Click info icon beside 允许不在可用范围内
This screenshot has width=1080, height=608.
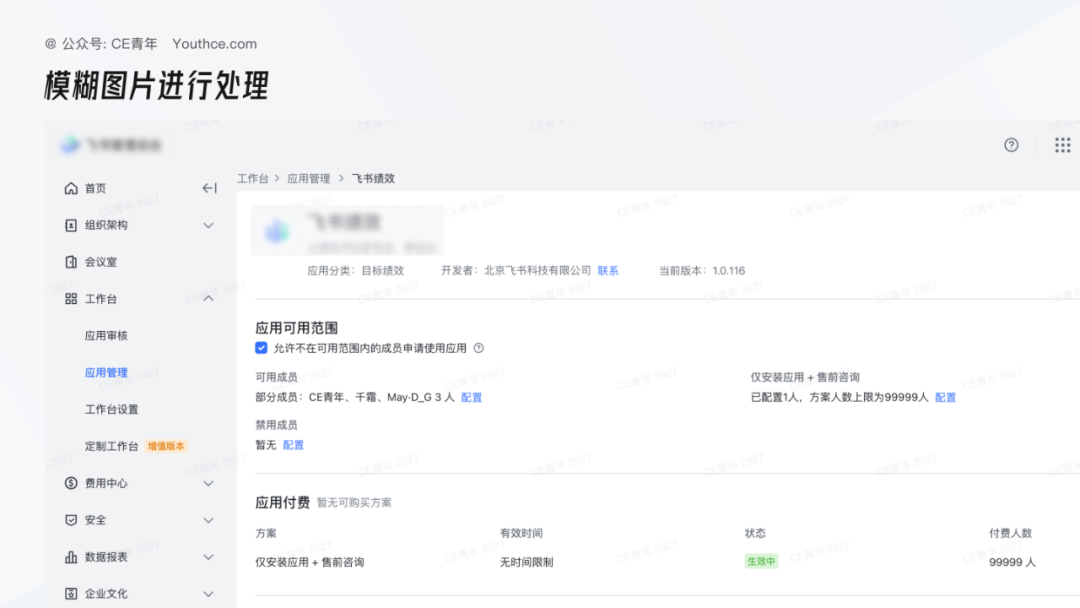coord(479,348)
